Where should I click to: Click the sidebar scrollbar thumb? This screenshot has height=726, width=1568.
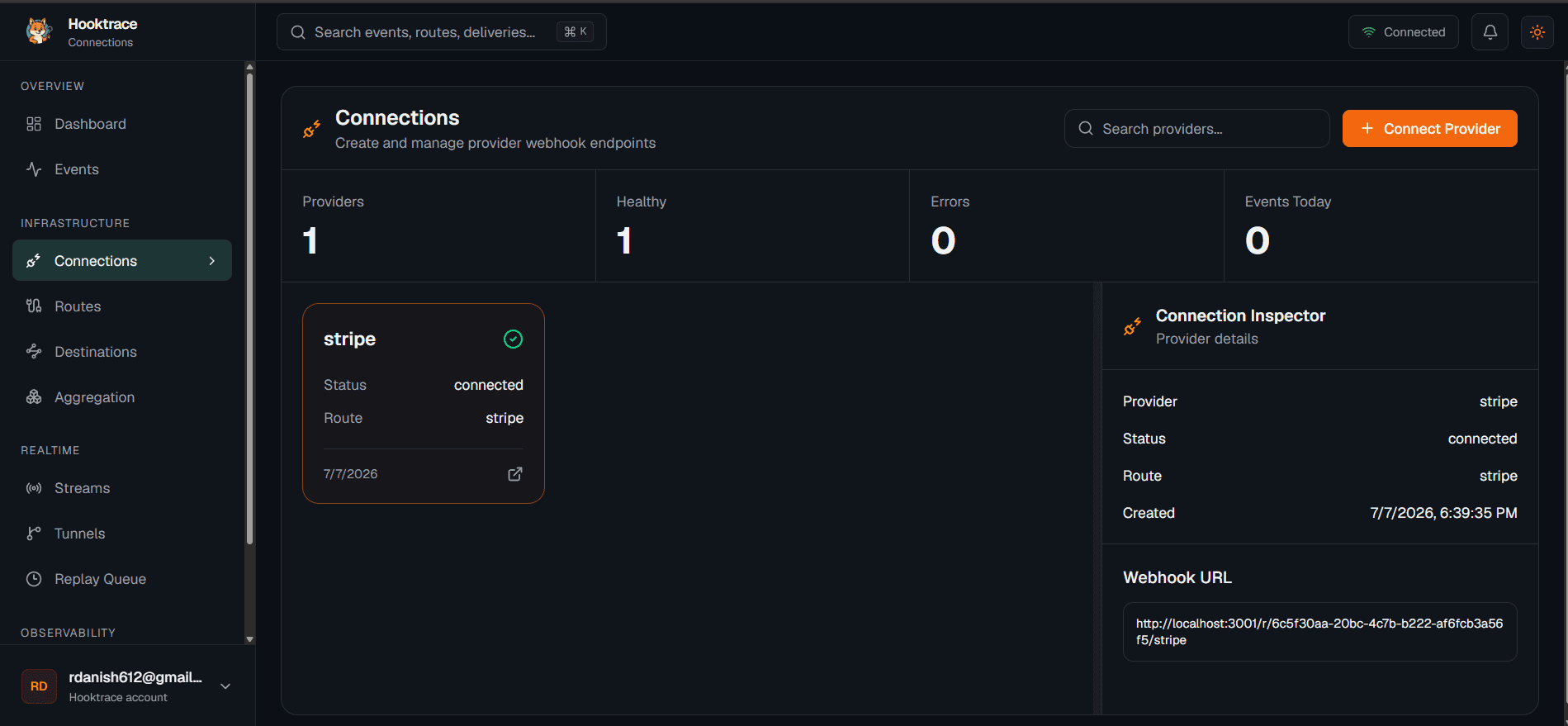[x=249, y=310]
